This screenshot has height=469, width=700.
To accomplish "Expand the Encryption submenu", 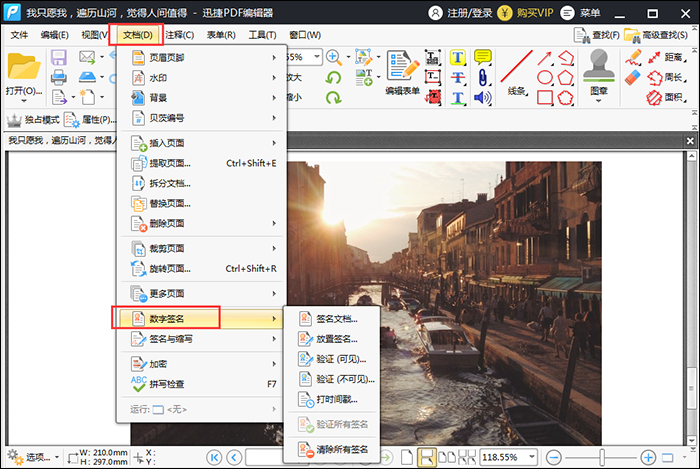I will tap(202, 364).
